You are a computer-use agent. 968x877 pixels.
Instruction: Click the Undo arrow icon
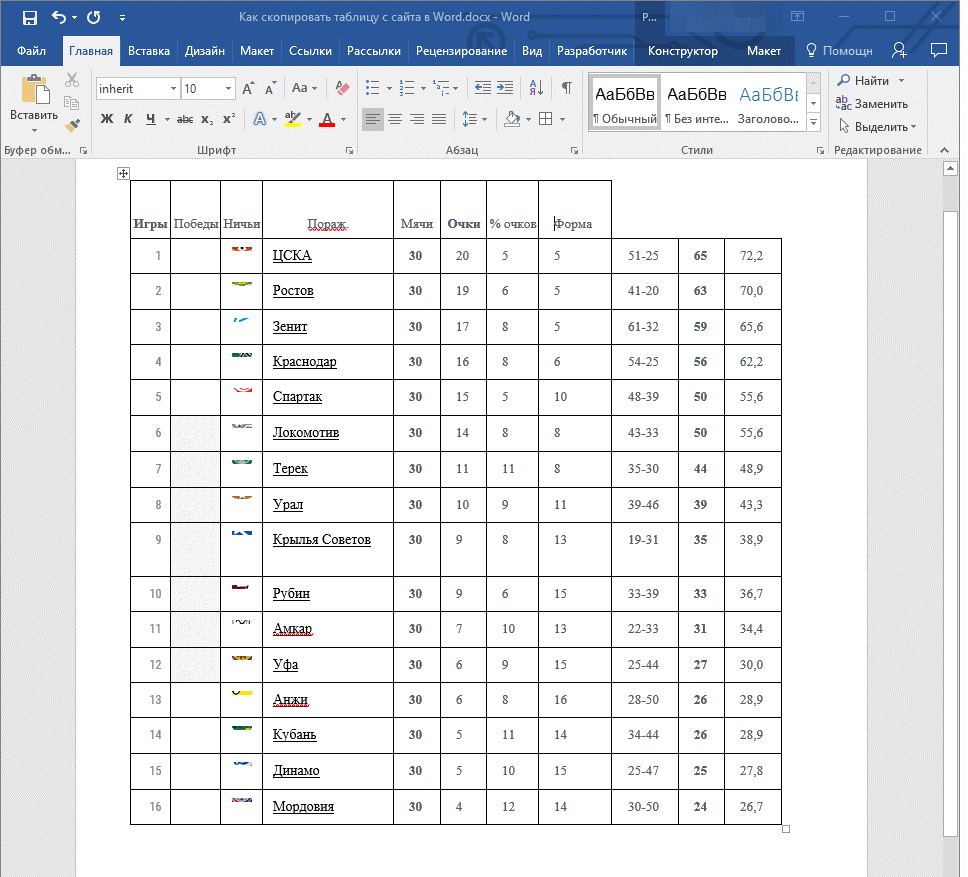point(59,17)
